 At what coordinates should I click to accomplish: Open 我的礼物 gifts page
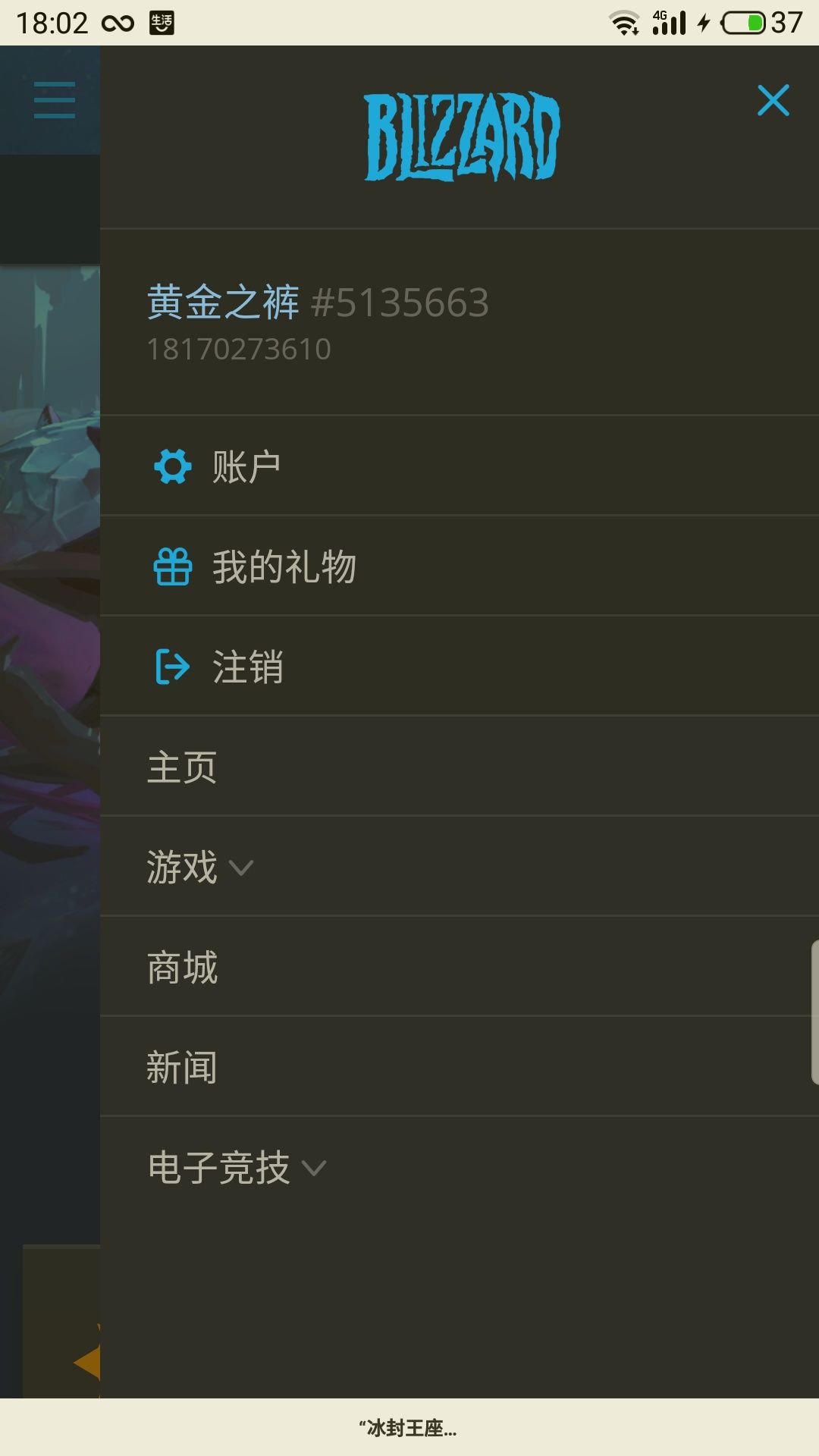[460, 566]
